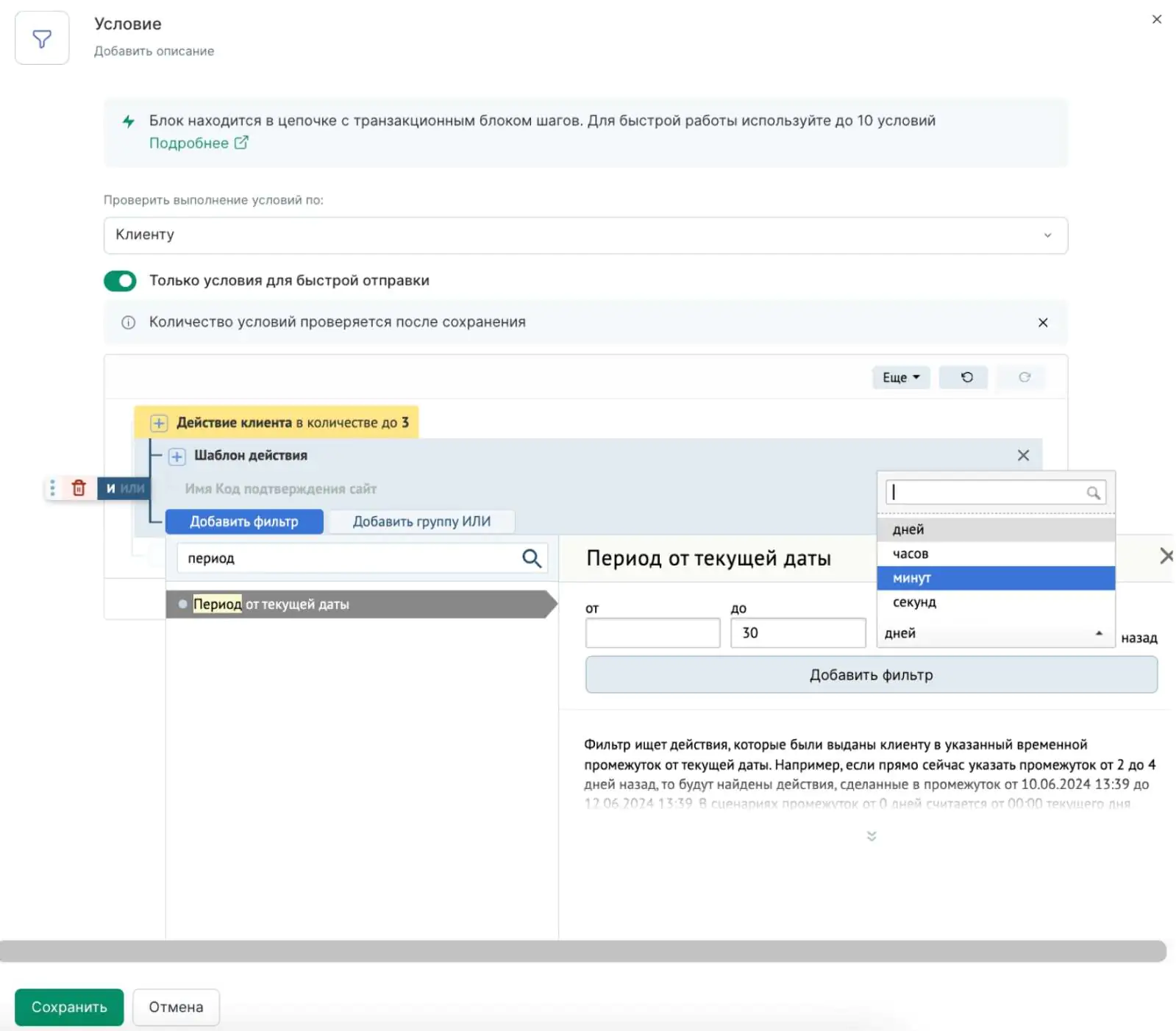
Task: Click the от value input field
Action: [x=652, y=633]
